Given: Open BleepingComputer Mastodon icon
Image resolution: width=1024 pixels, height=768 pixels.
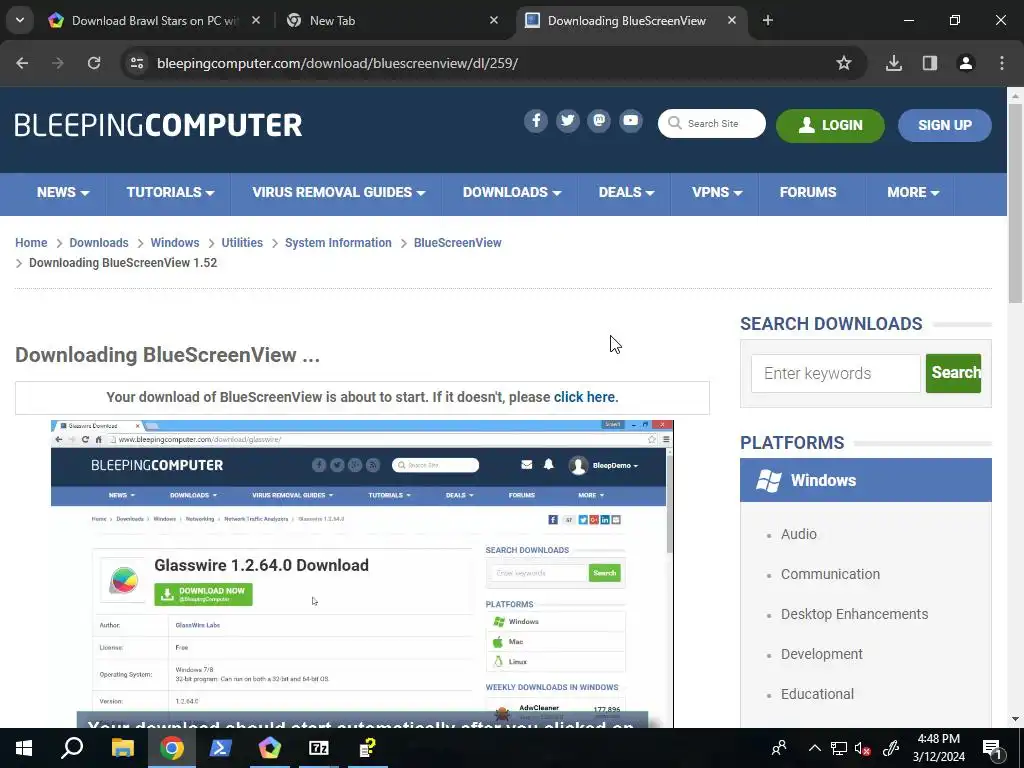Looking at the screenshot, I should pyautogui.click(x=599, y=121).
